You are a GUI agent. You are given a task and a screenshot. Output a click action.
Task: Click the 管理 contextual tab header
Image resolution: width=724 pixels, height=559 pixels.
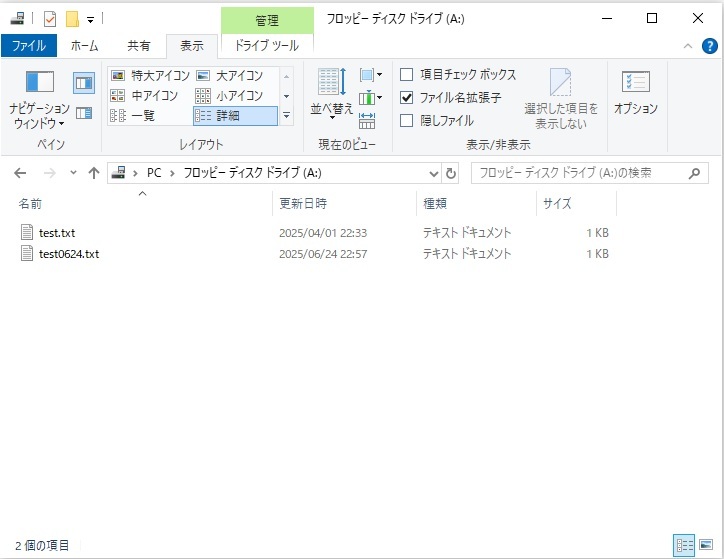click(267, 20)
